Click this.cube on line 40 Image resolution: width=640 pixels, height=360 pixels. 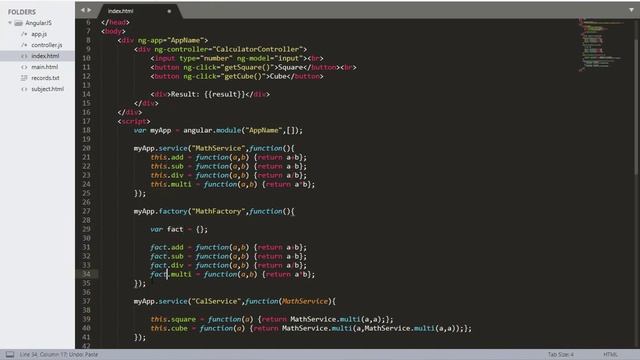pos(169,328)
